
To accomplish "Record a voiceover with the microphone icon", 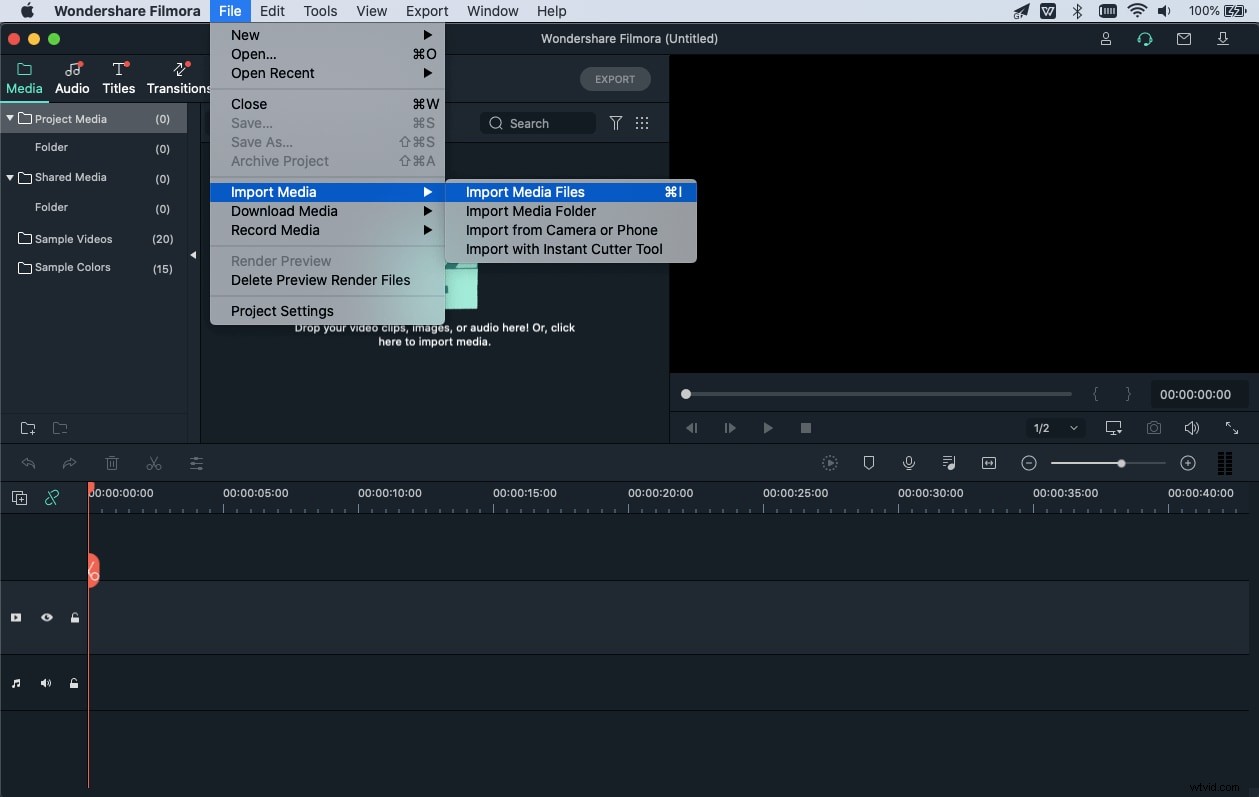I will pyautogui.click(x=908, y=463).
